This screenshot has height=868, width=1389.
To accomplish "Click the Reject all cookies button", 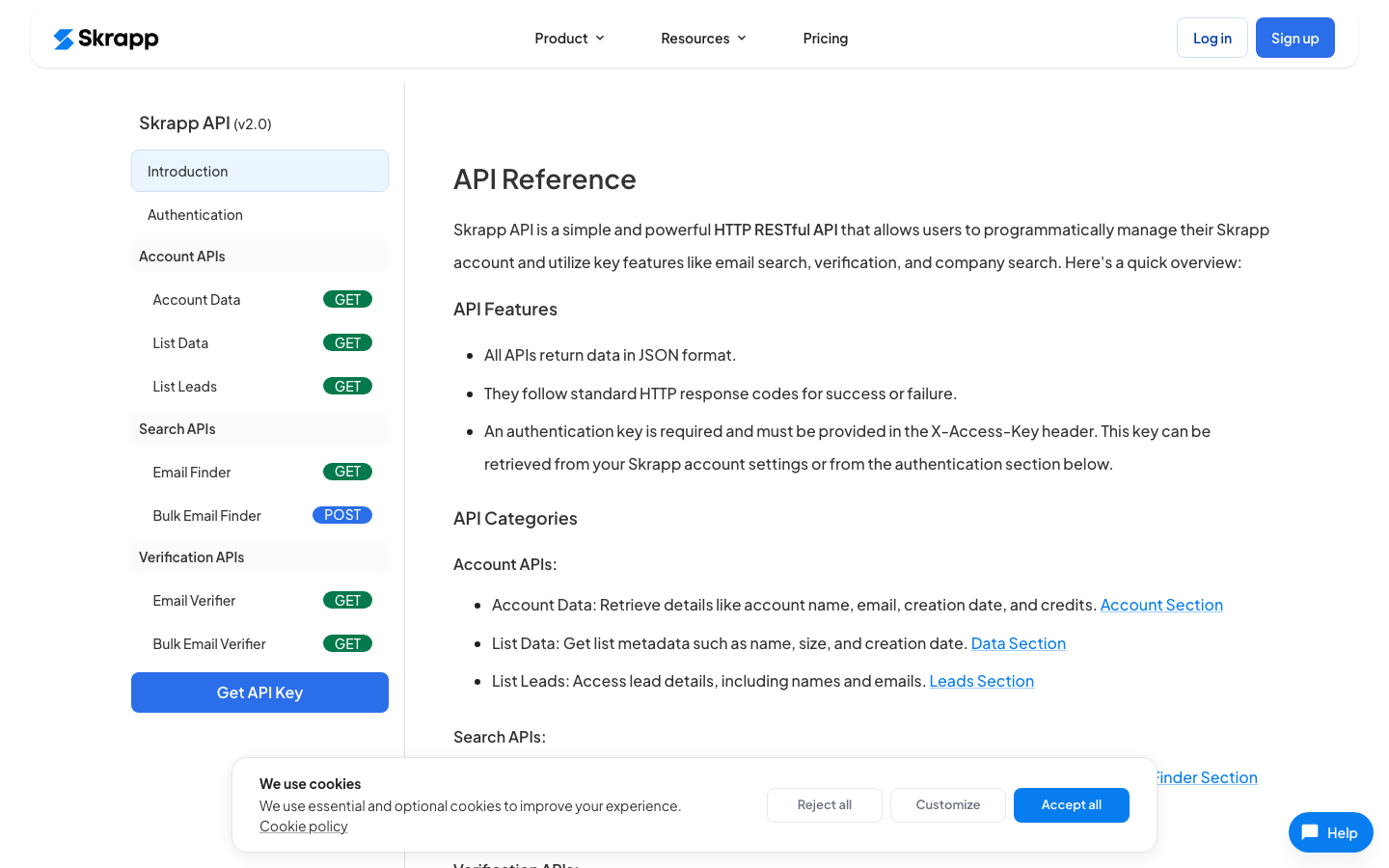I will click(825, 805).
